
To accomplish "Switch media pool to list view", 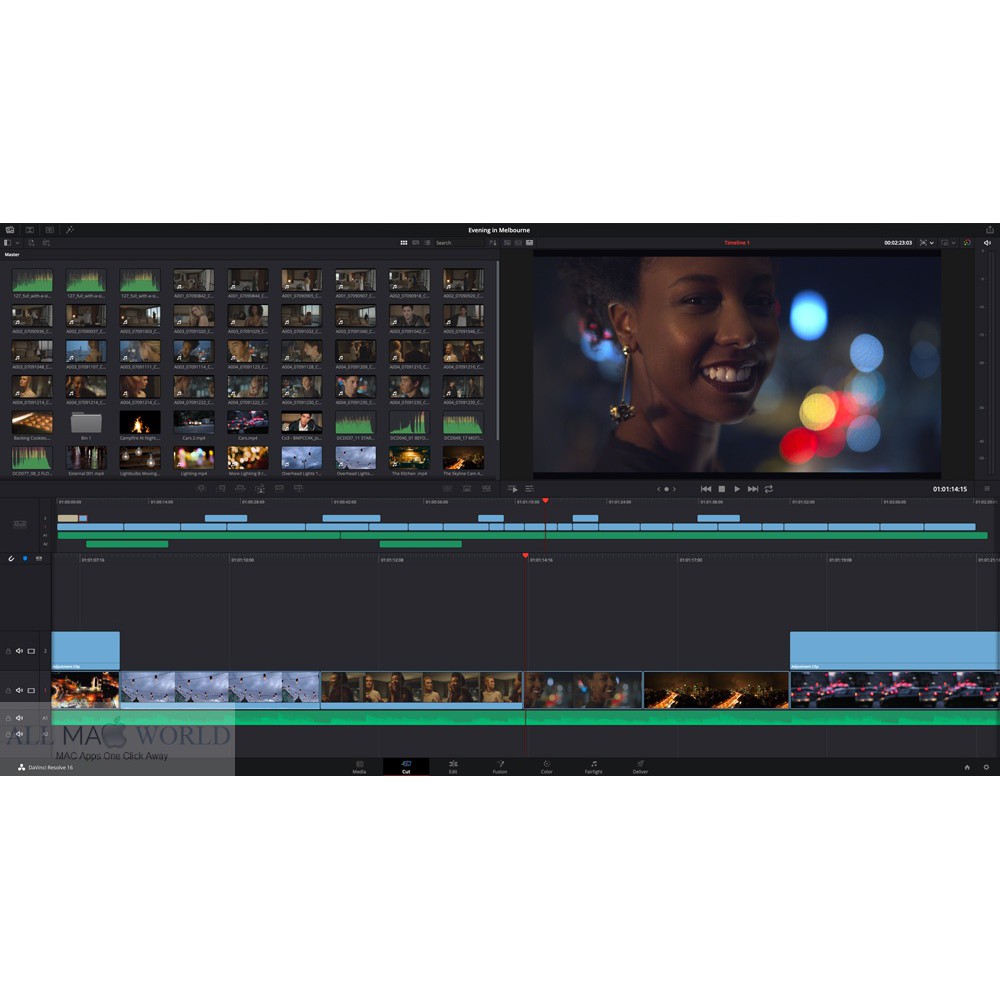I will 427,243.
